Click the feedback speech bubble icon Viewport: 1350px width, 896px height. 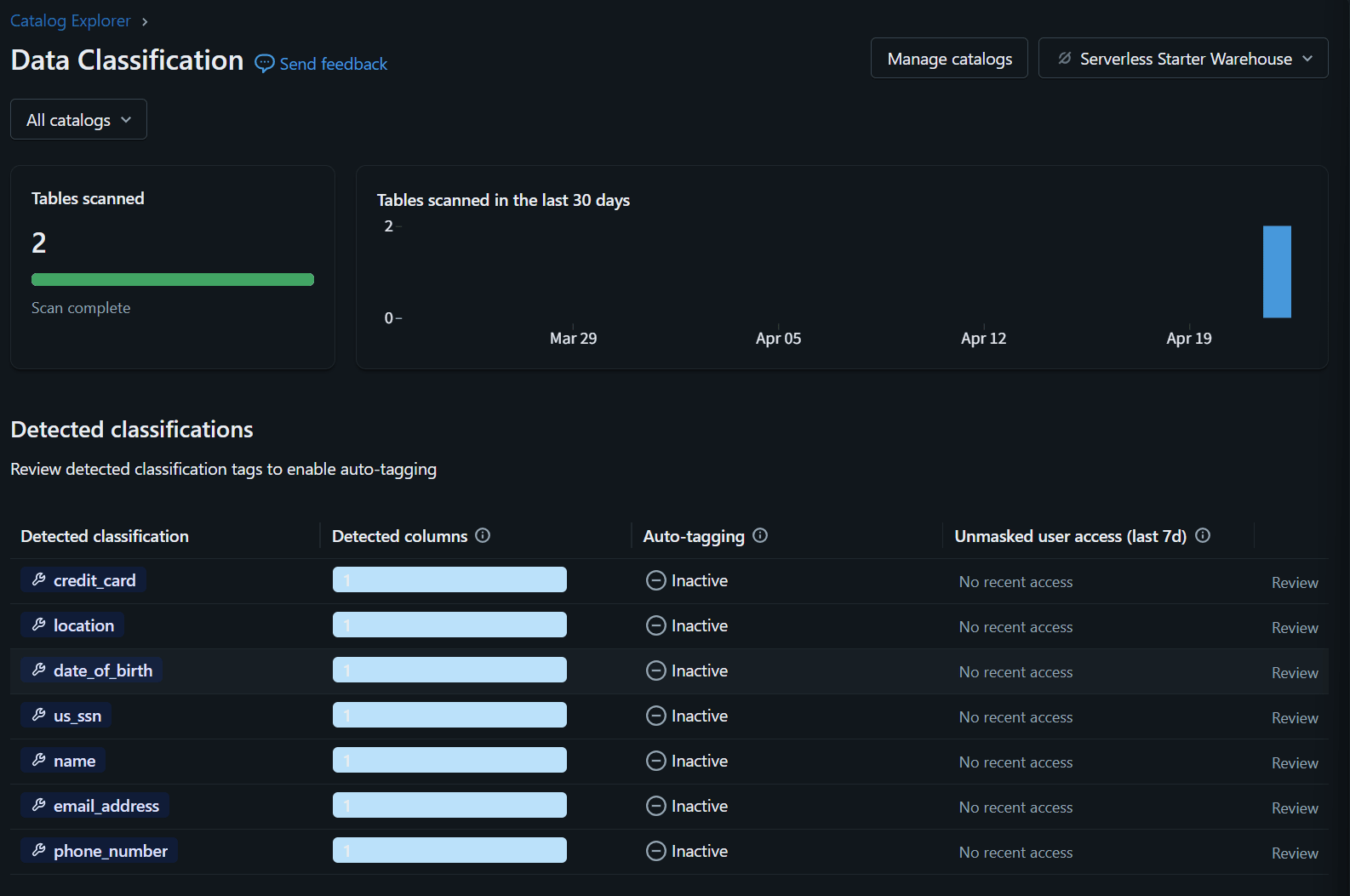tap(265, 64)
